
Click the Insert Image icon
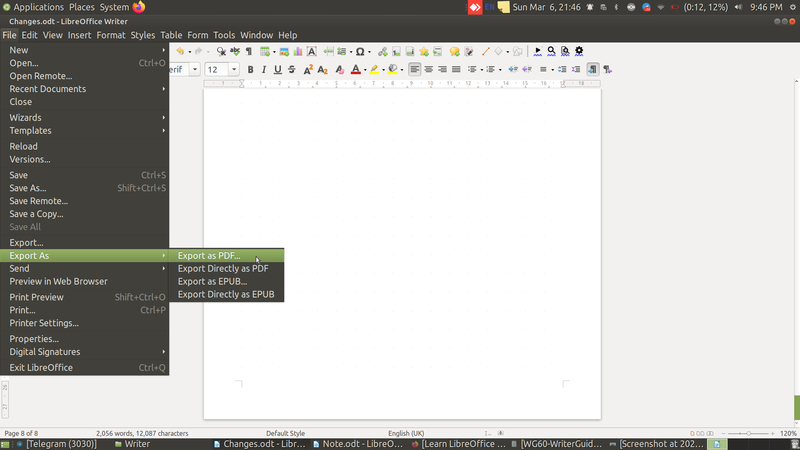(x=284, y=51)
